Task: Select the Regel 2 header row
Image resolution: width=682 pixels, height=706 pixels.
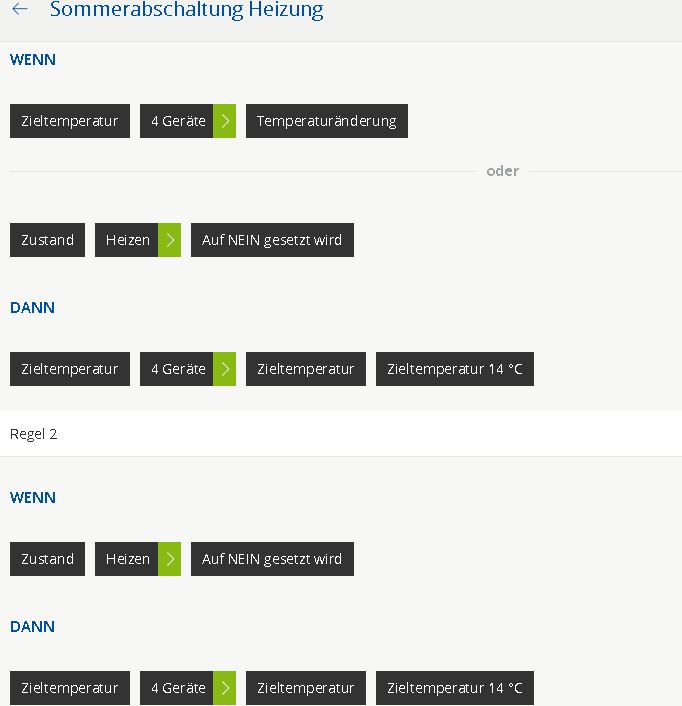Action: 340,434
